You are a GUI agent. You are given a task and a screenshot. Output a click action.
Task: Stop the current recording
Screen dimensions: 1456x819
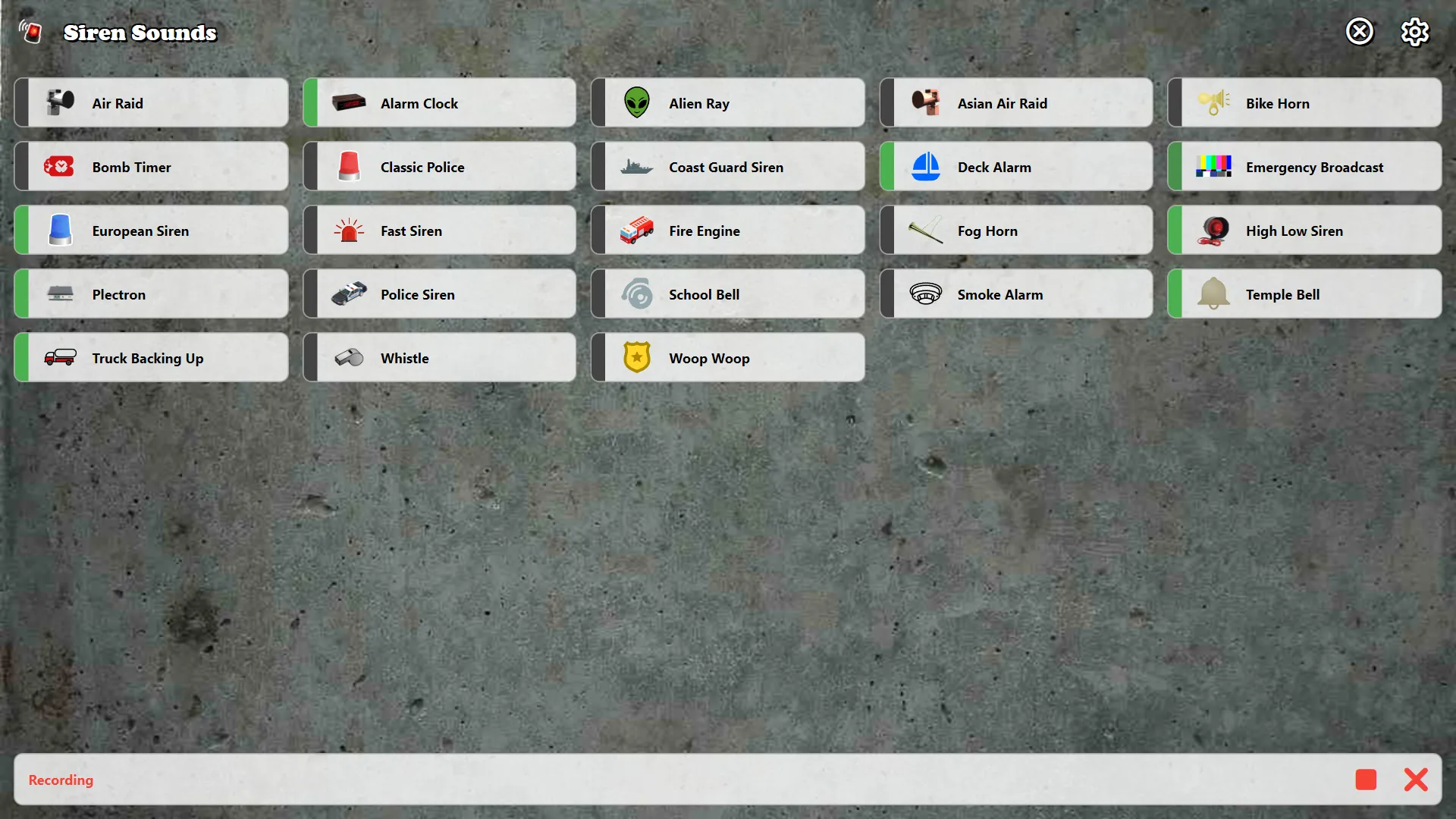coord(1366,779)
